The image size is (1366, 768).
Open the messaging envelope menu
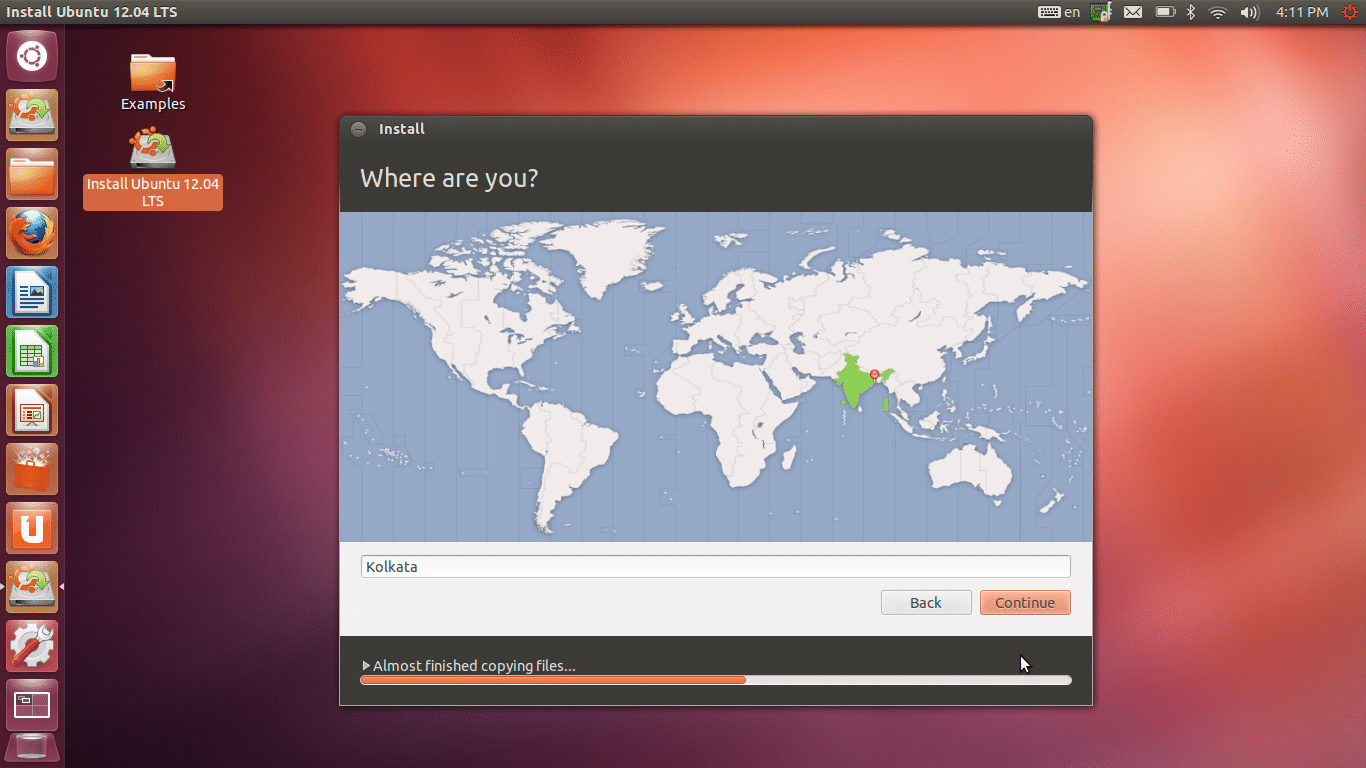[x=1132, y=12]
